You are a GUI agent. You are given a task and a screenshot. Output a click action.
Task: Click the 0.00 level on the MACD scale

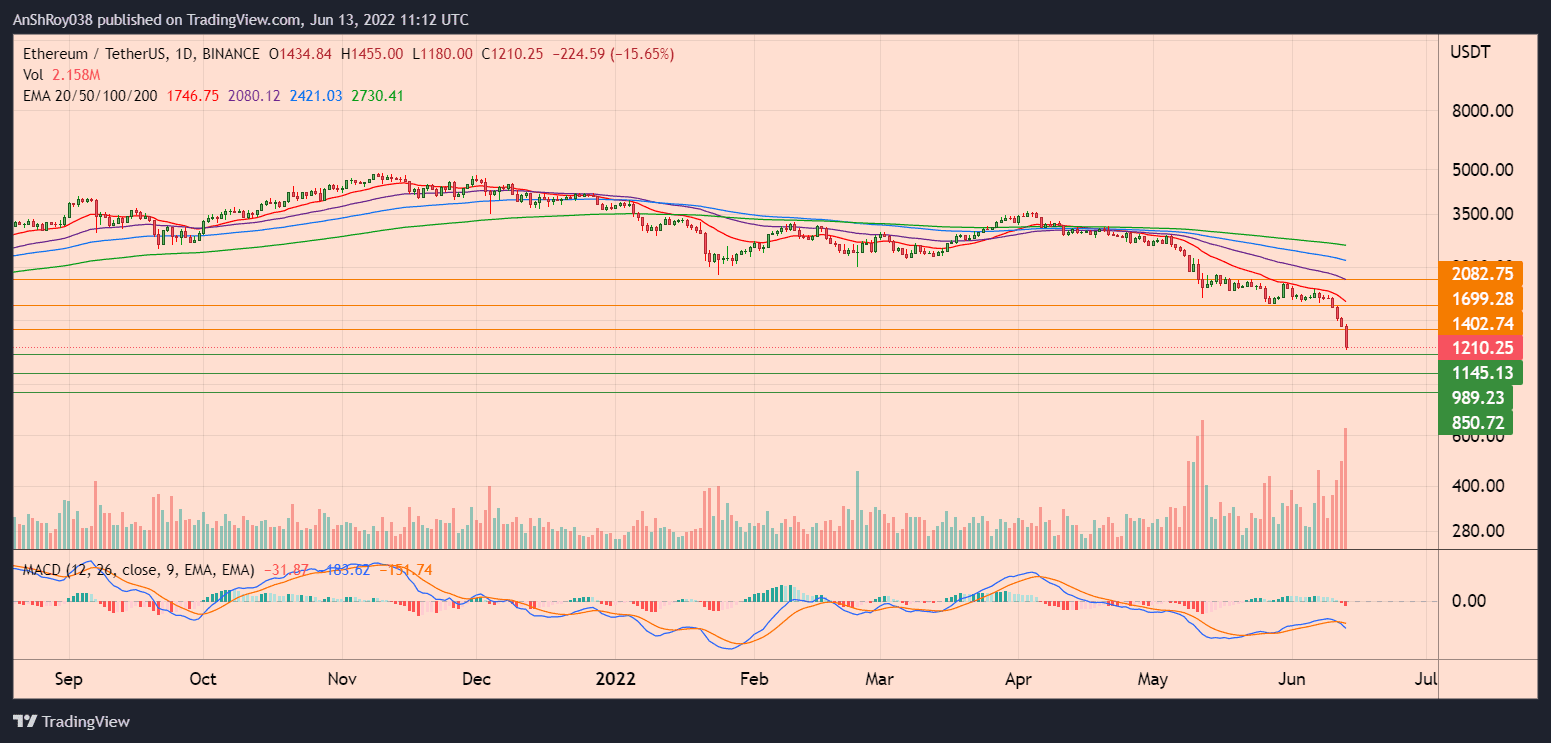[1470, 601]
